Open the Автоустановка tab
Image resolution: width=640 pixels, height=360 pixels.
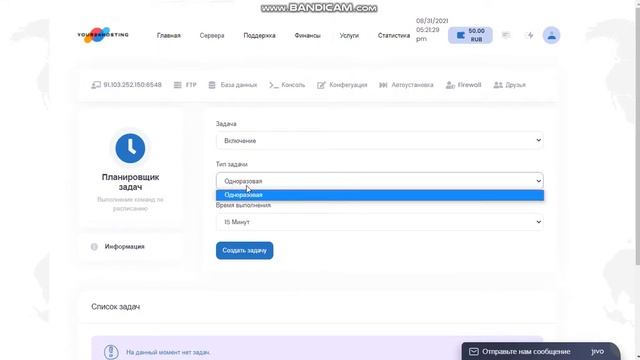tap(406, 85)
